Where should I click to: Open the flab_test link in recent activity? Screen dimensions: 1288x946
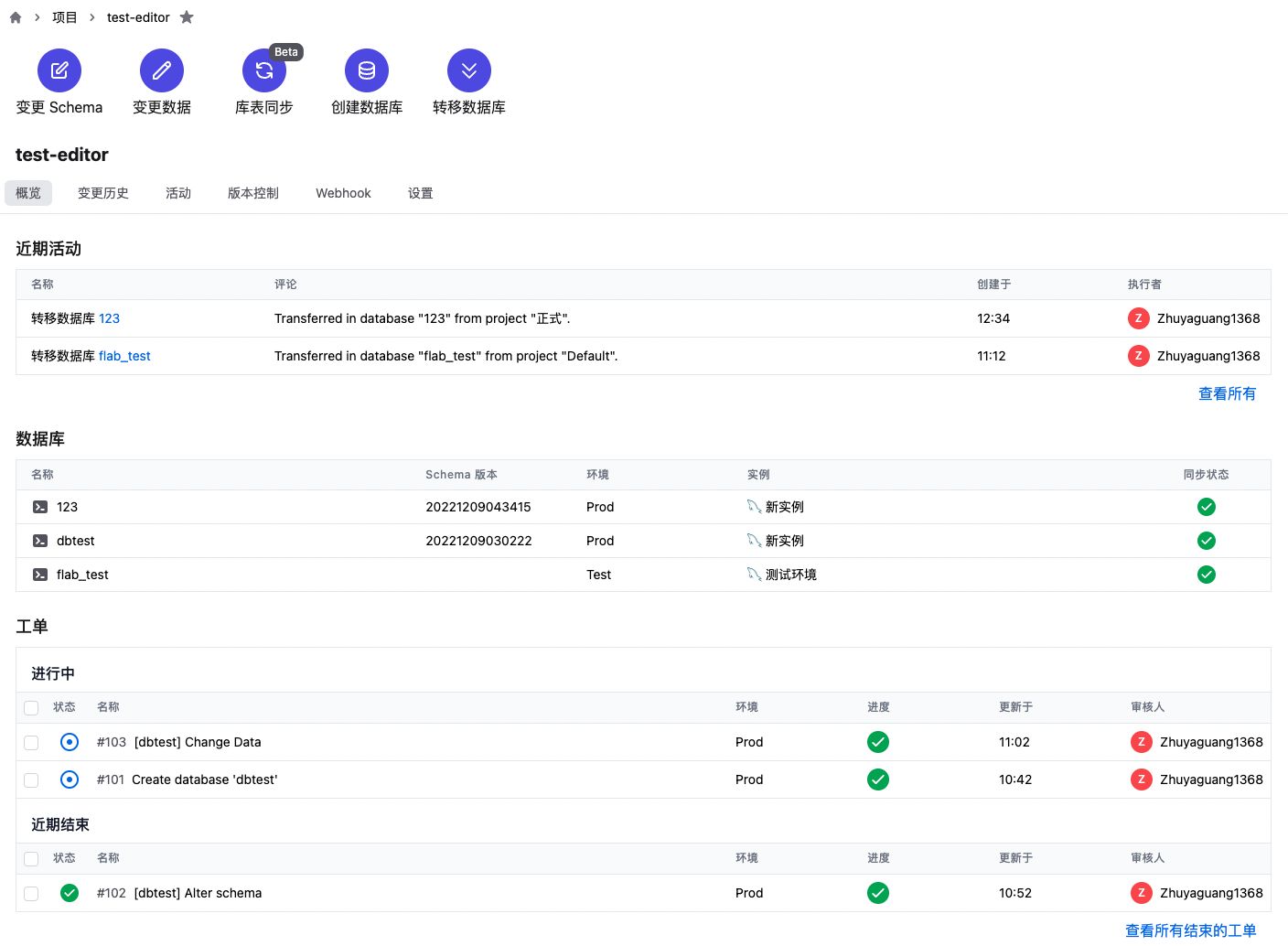(x=124, y=356)
